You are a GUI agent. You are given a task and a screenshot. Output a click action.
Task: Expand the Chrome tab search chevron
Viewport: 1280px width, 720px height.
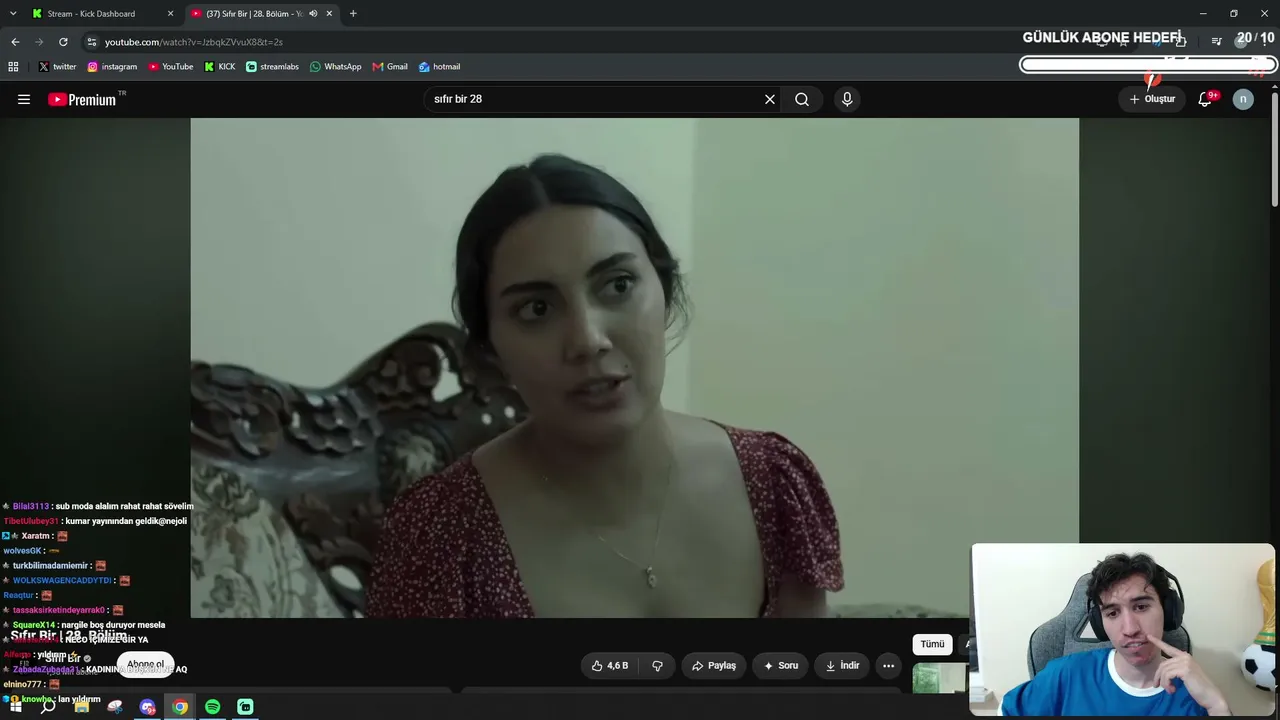point(13,14)
